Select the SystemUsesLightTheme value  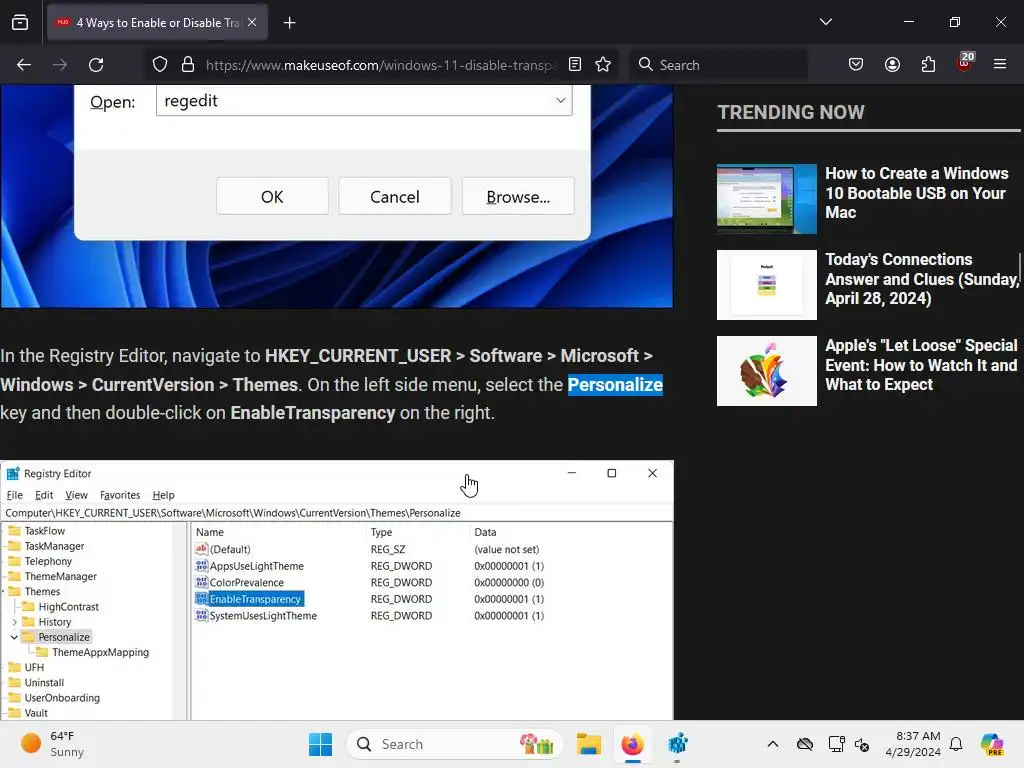[263, 616]
